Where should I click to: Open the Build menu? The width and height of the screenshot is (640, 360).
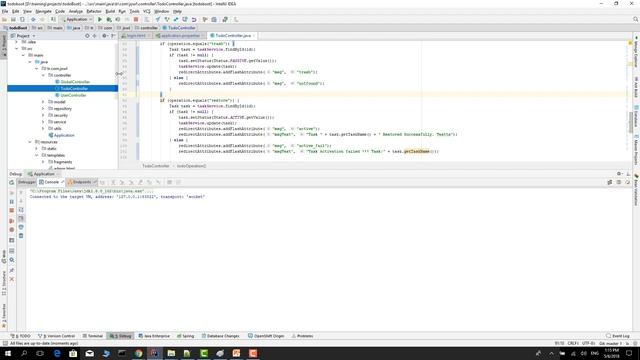(x=110, y=11)
